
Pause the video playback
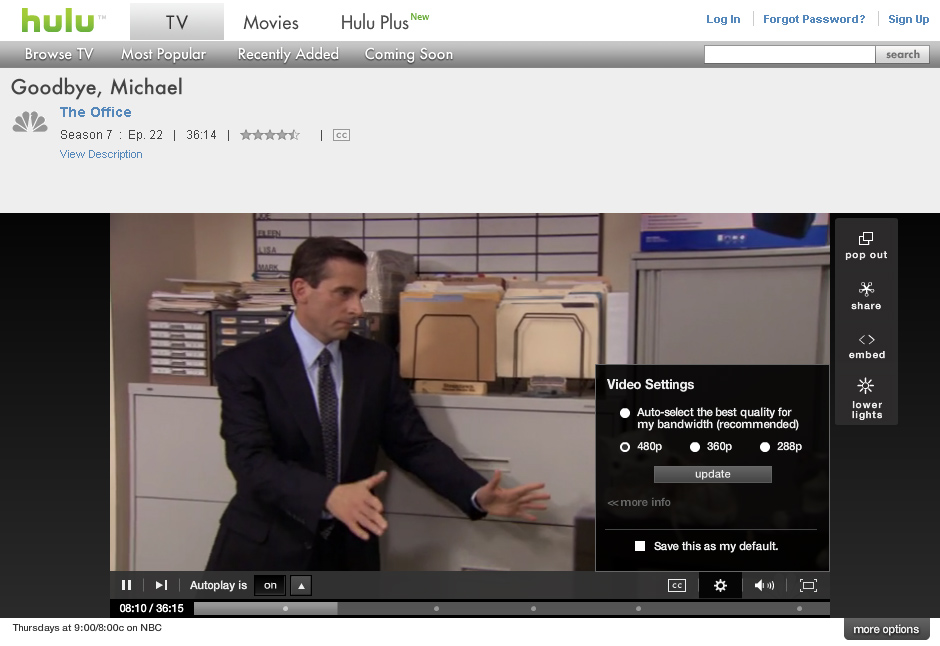126,585
